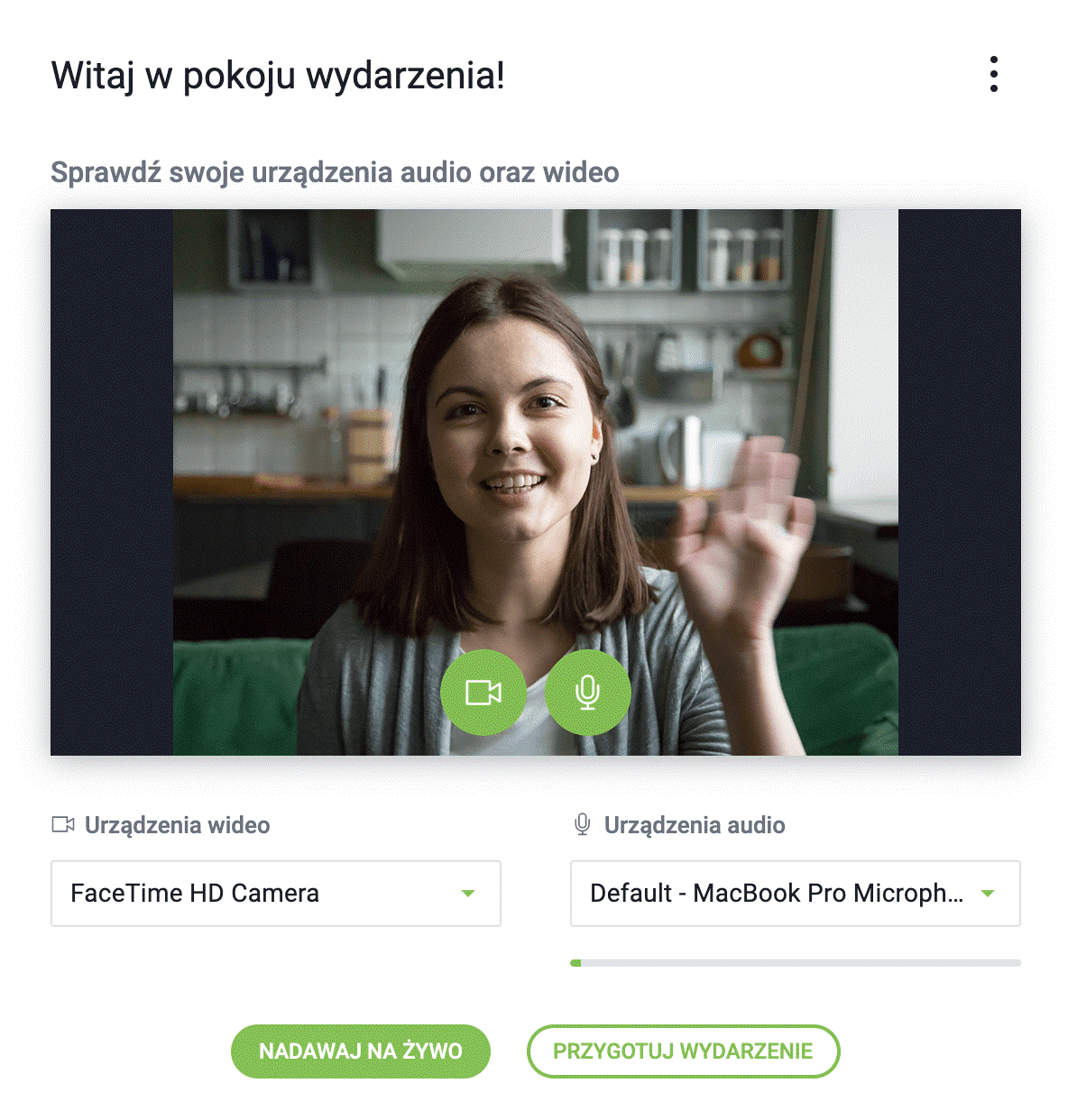The image size is (1068, 1120).
Task: Click the green arrow of the video device selector
Action: [x=468, y=894]
